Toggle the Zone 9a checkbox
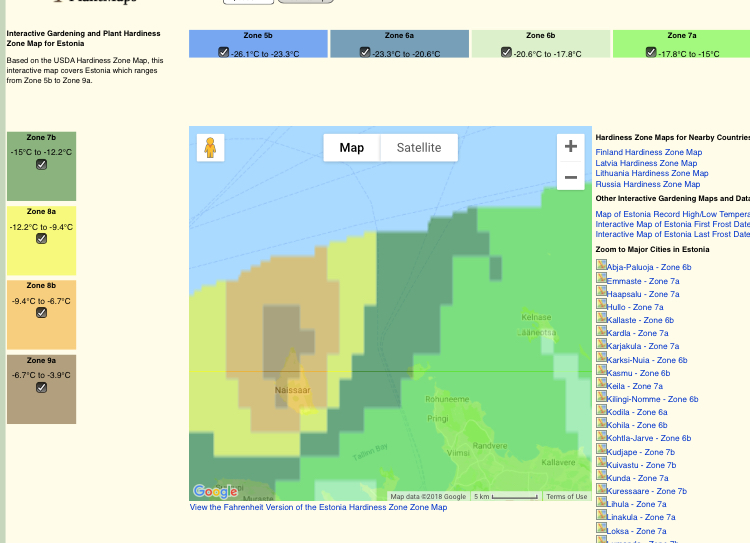The image size is (750, 543). click(41, 387)
